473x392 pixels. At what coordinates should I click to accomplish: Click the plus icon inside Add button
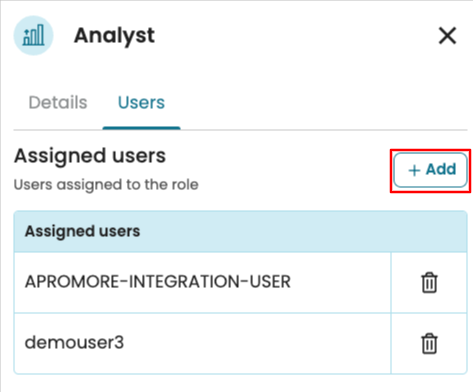tap(414, 170)
